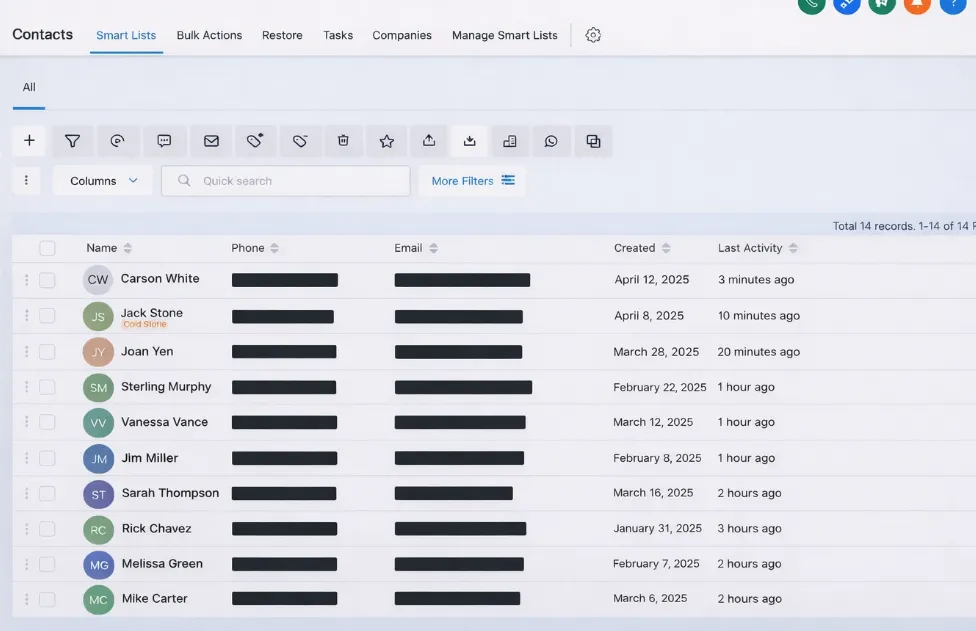Select the checkbox beside Melissa Green

(47, 564)
